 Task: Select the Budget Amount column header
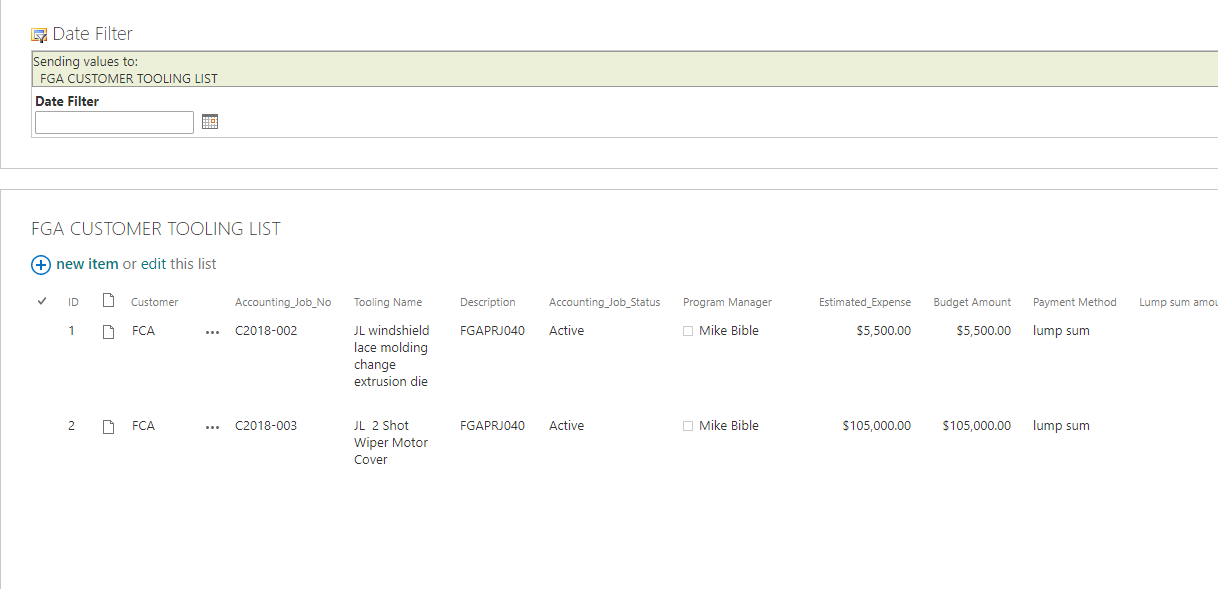click(971, 301)
